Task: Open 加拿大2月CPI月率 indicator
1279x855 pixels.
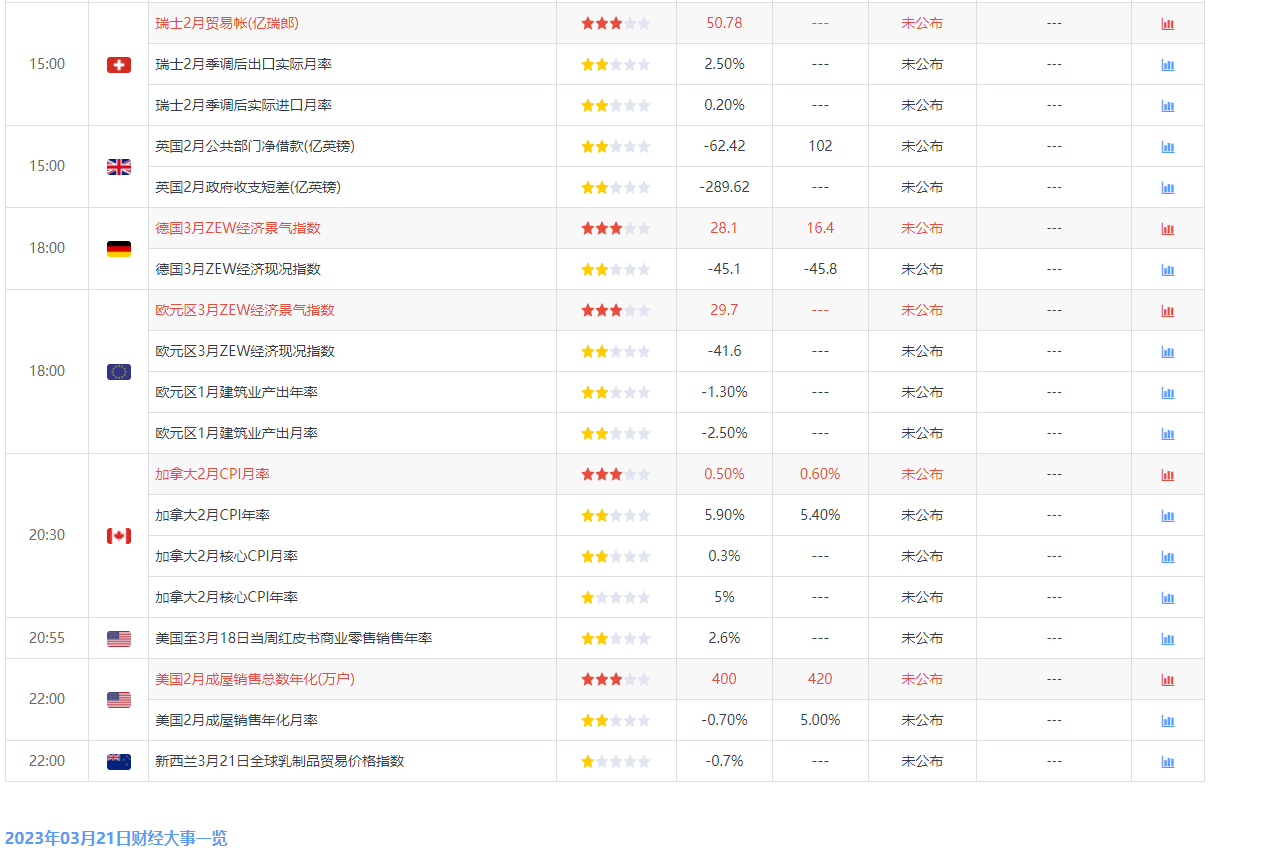Action: (212, 474)
